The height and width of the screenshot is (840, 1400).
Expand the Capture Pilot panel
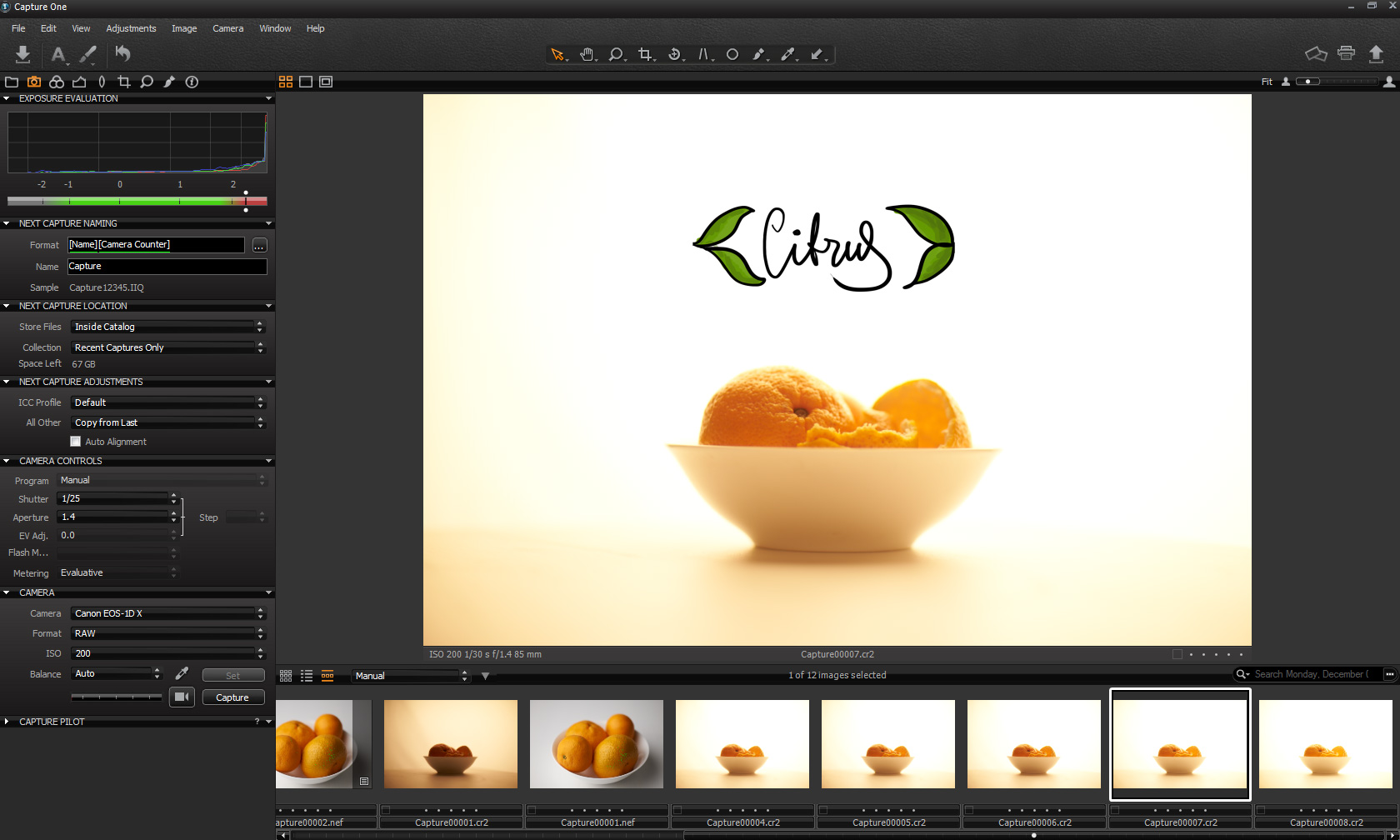coord(7,722)
